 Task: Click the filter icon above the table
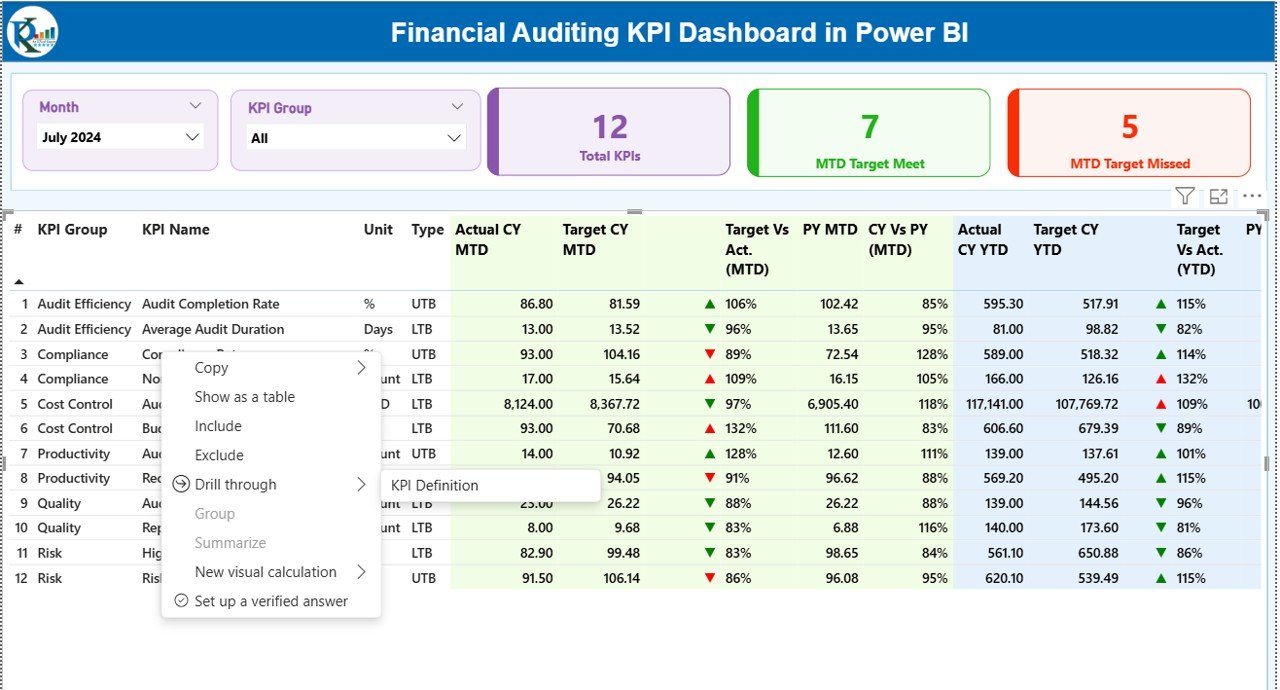point(1184,197)
